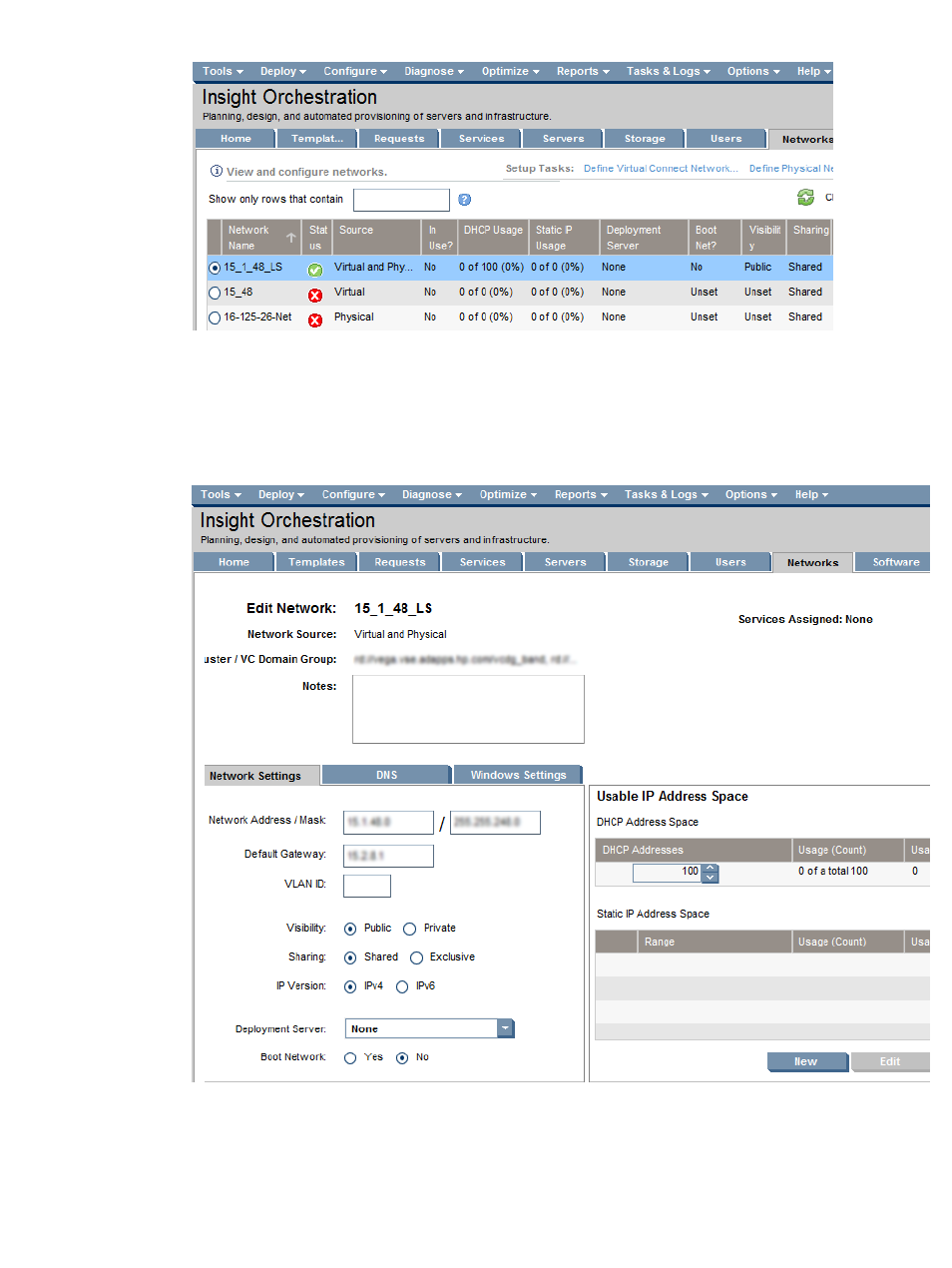
Task: Select IPv6 as IP Version
Action: click(402, 986)
